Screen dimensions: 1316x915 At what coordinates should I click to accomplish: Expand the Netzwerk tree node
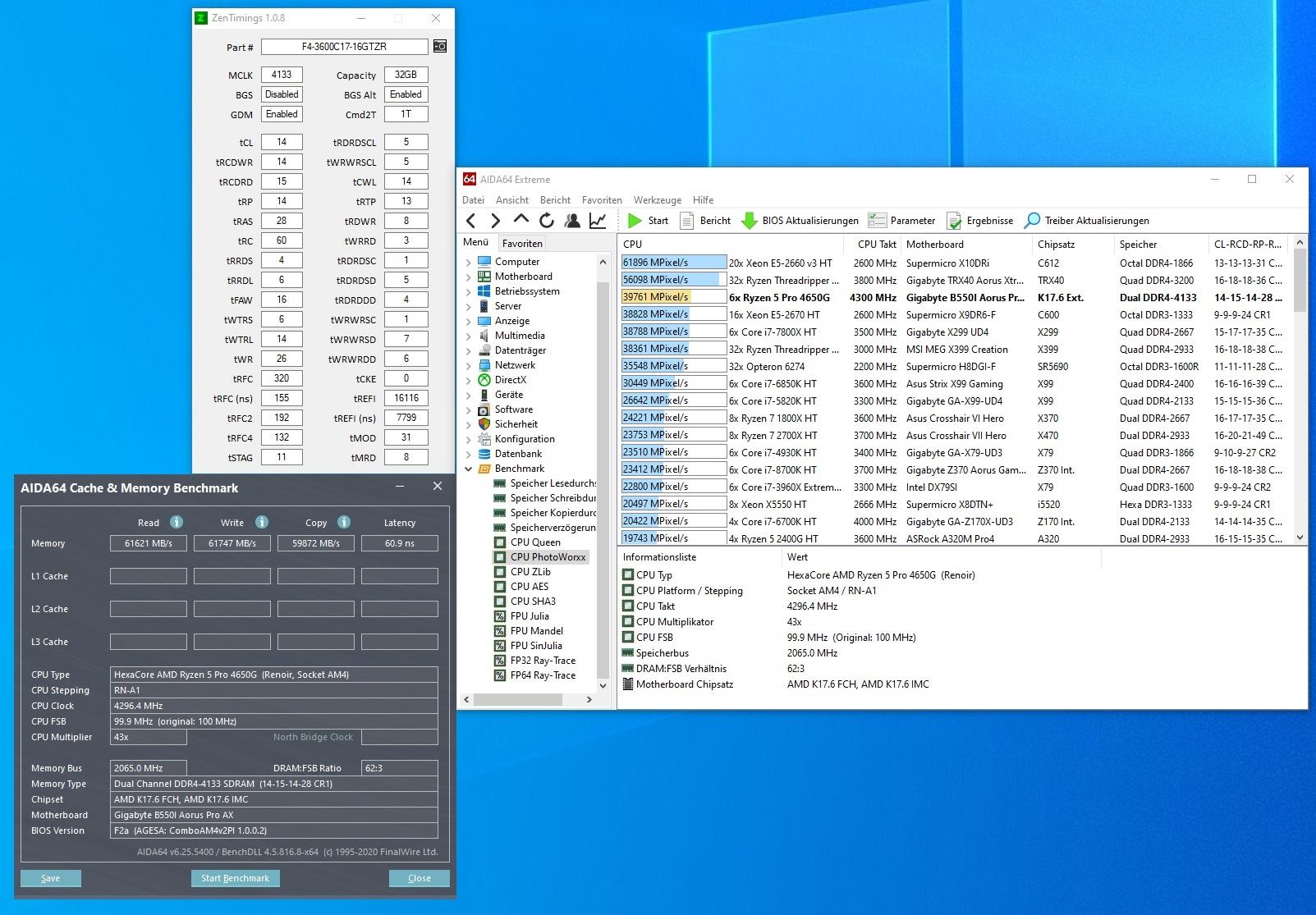click(x=469, y=366)
